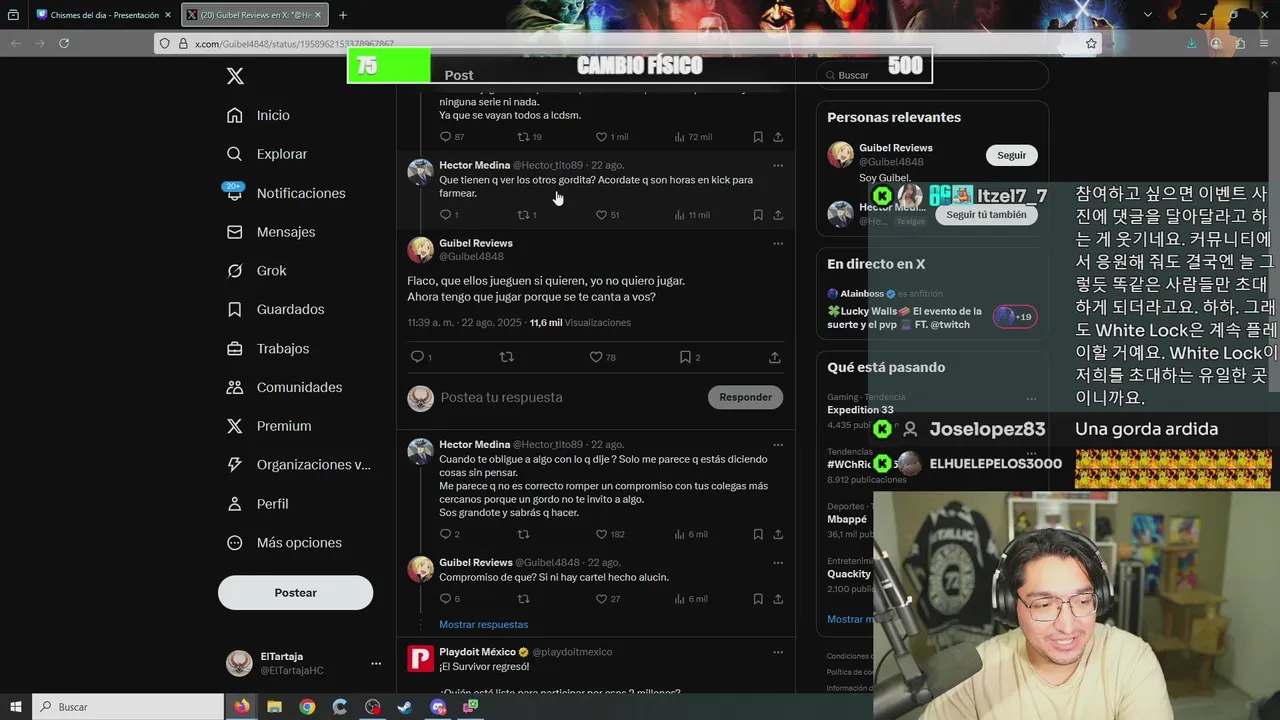Viewport: 1280px width, 720px height.
Task: Bookmark Guibel's 'Compromiso de que?' reply
Action: 758,599
